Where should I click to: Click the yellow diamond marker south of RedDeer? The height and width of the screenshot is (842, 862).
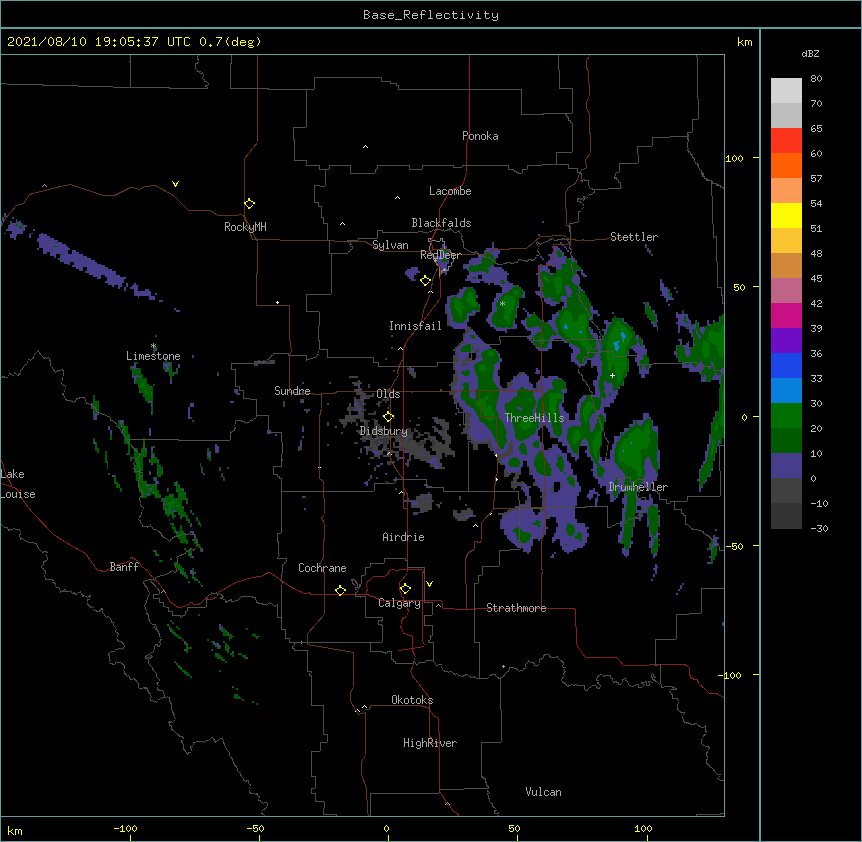tap(425, 281)
